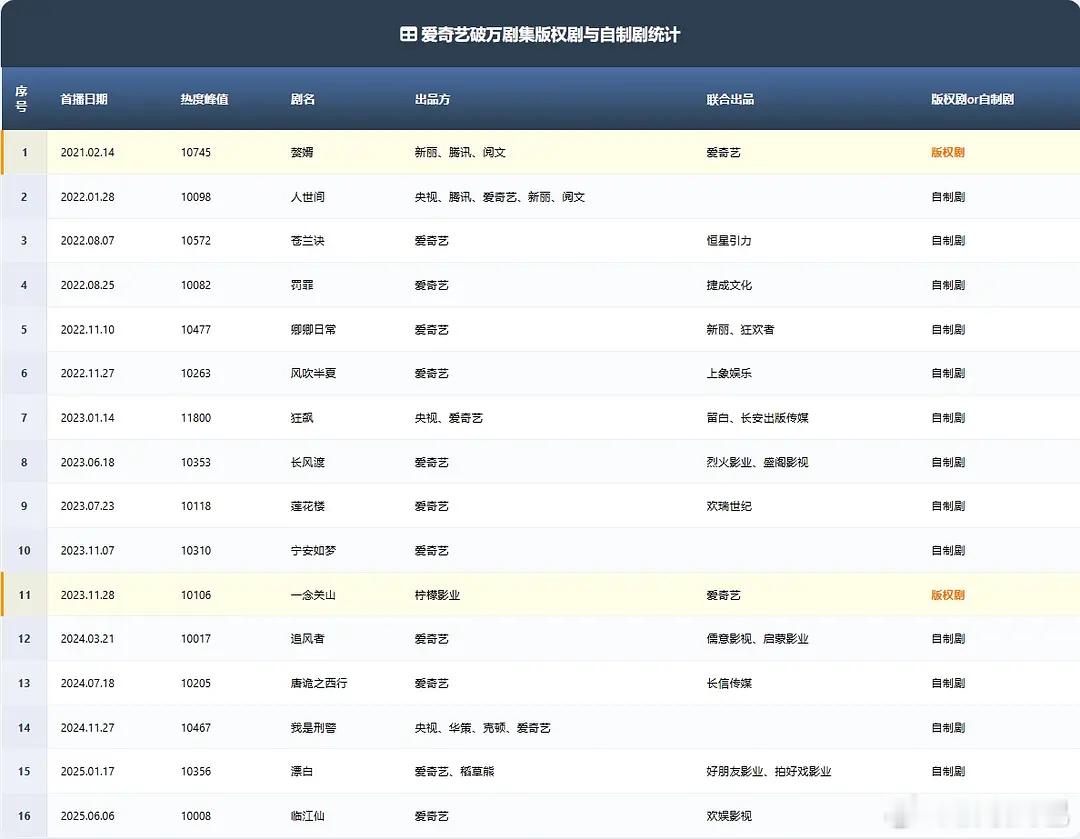Click the peak value 10017
The width and height of the screenshot is (1080, 839).
(x=196, y=639)
